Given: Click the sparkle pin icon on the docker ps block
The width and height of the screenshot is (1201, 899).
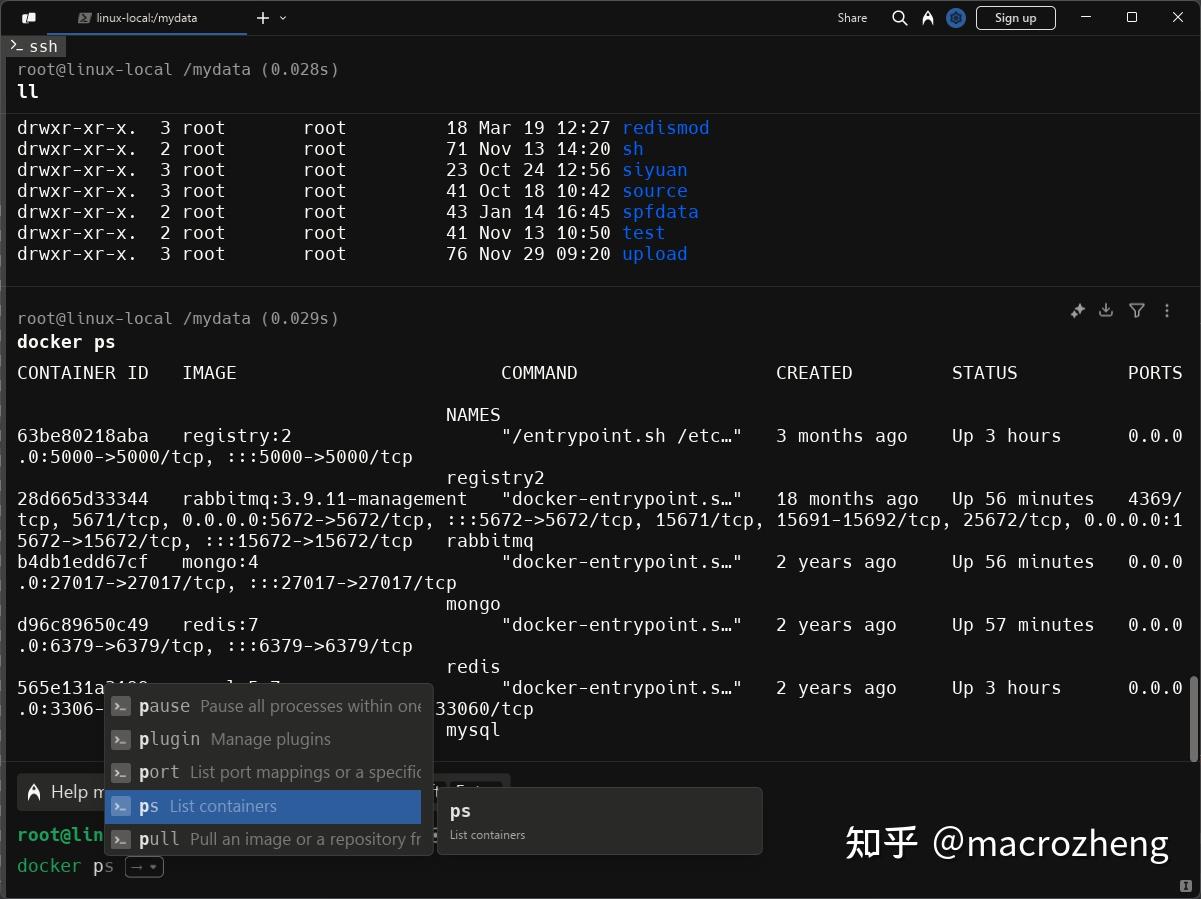Looking at the screenshot, I should pyautogui.click(x=1077, y=311).
